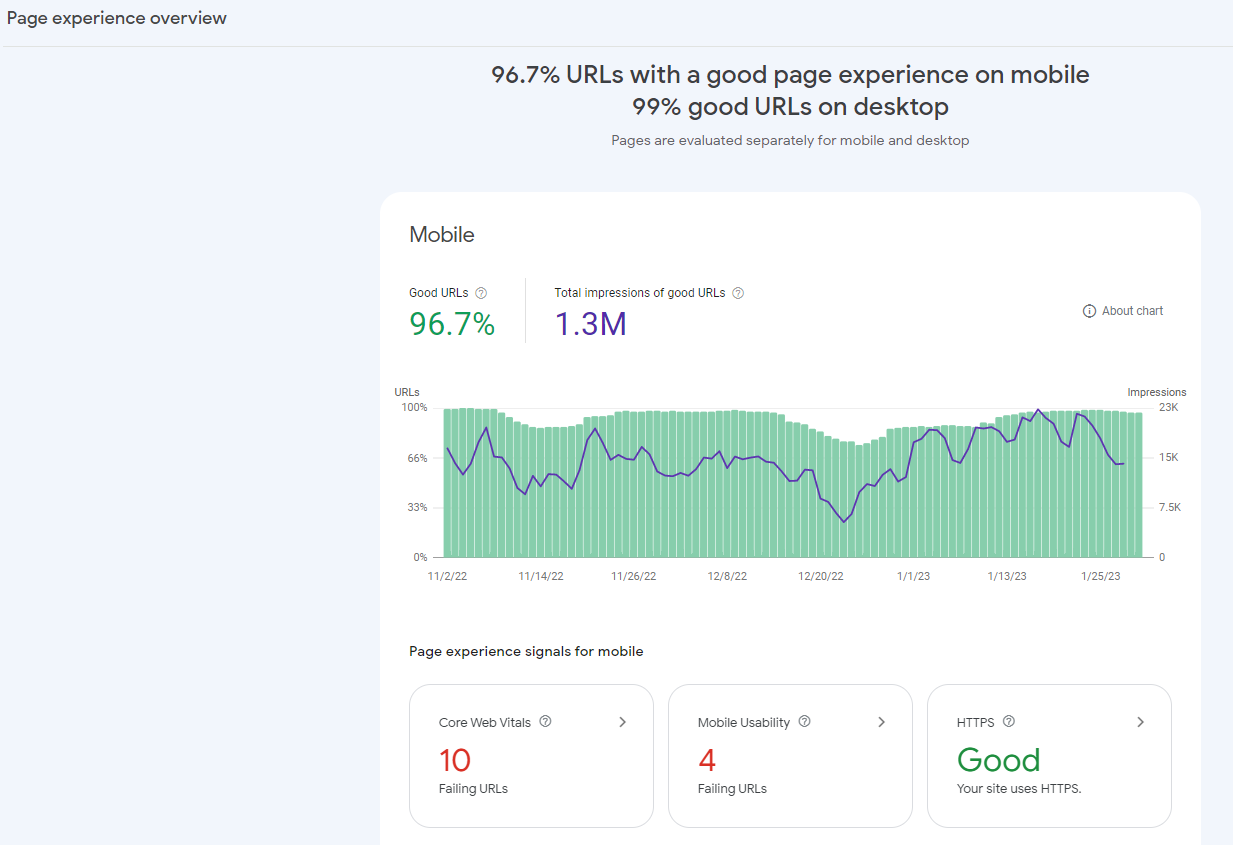Open the Mobile Usability help icon
The image size is (1233, 845).
(804, 721)
